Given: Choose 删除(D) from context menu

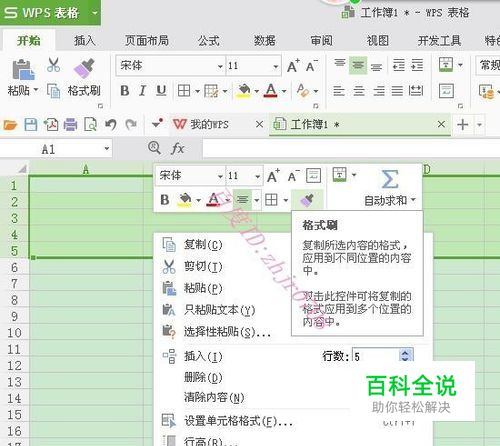Looking at the screenshot, I should (x=203, y=378).
